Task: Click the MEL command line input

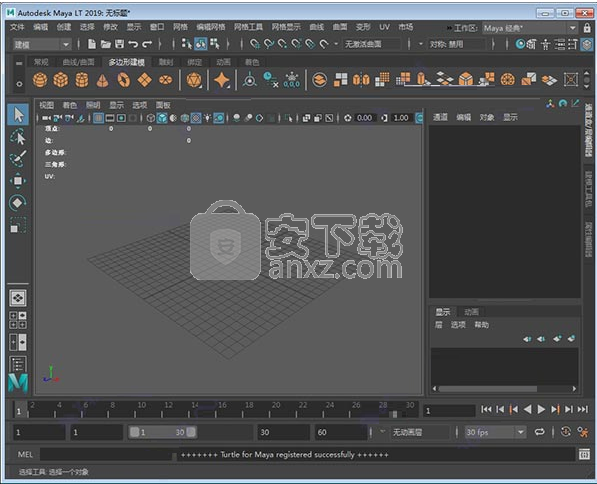Action: [x=106, y=454]
